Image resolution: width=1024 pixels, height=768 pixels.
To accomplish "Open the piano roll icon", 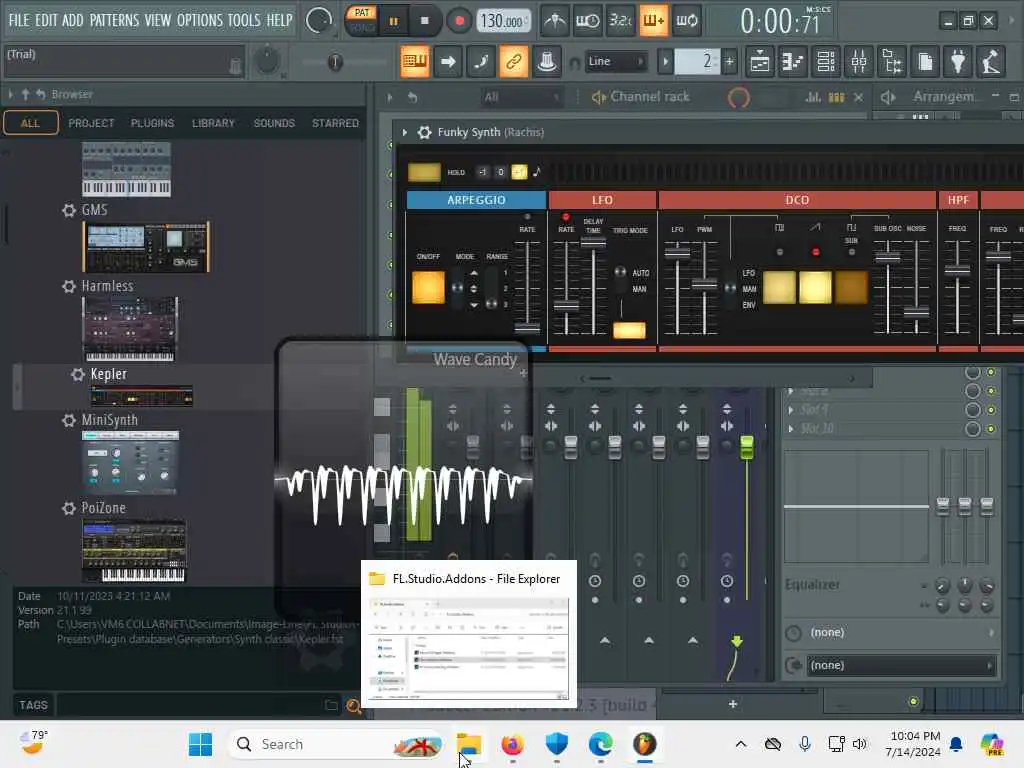I will (793, 62).
